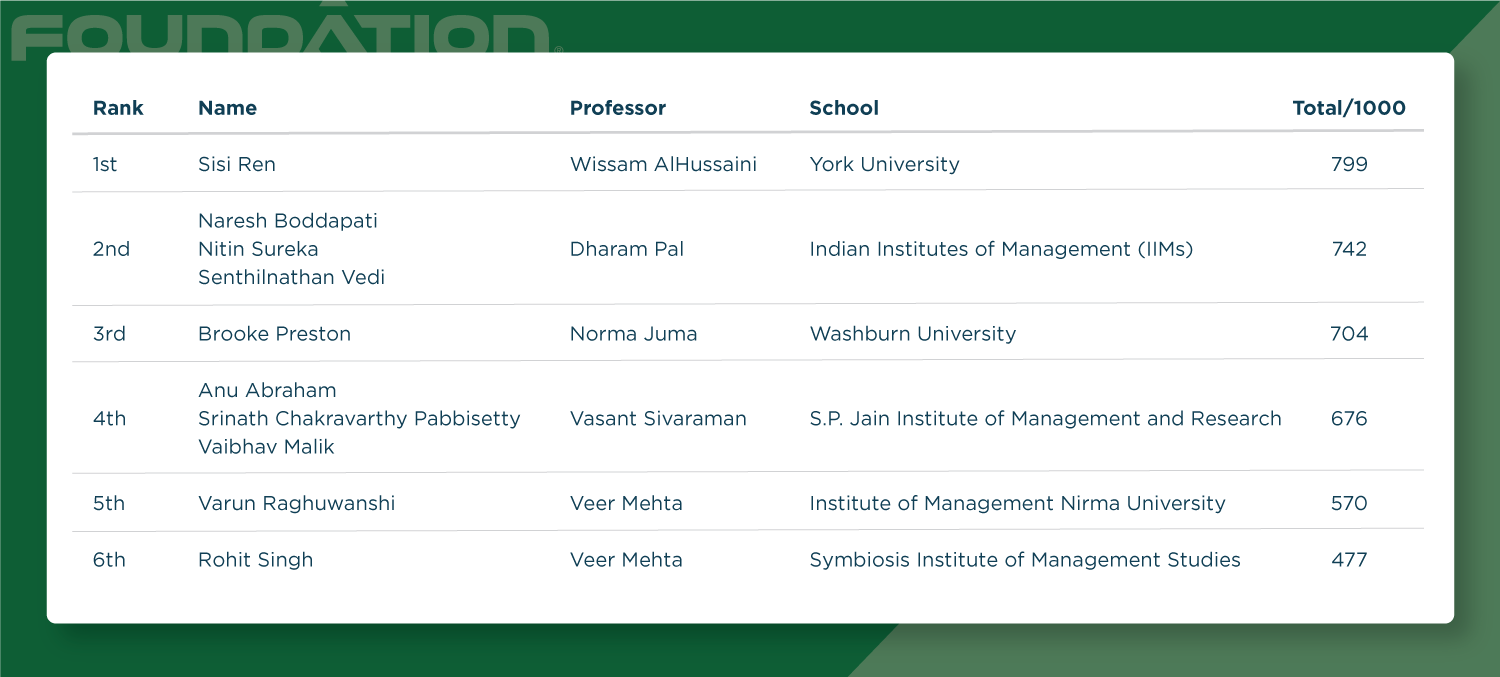Click the 799 total score
1500x677 pixels.
click(x=1348, y=164)
